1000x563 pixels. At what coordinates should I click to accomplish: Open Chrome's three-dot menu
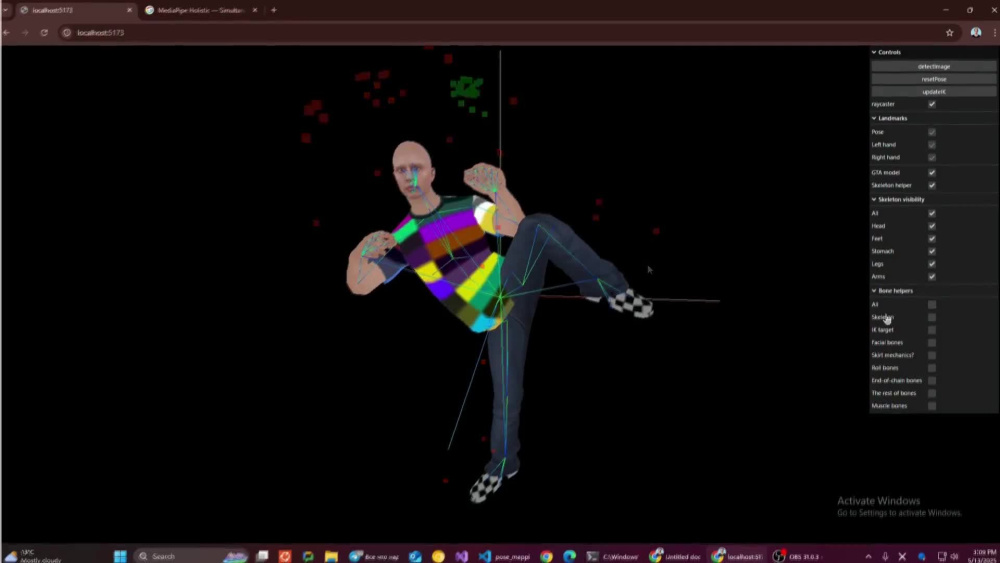(x=995, y=33)
